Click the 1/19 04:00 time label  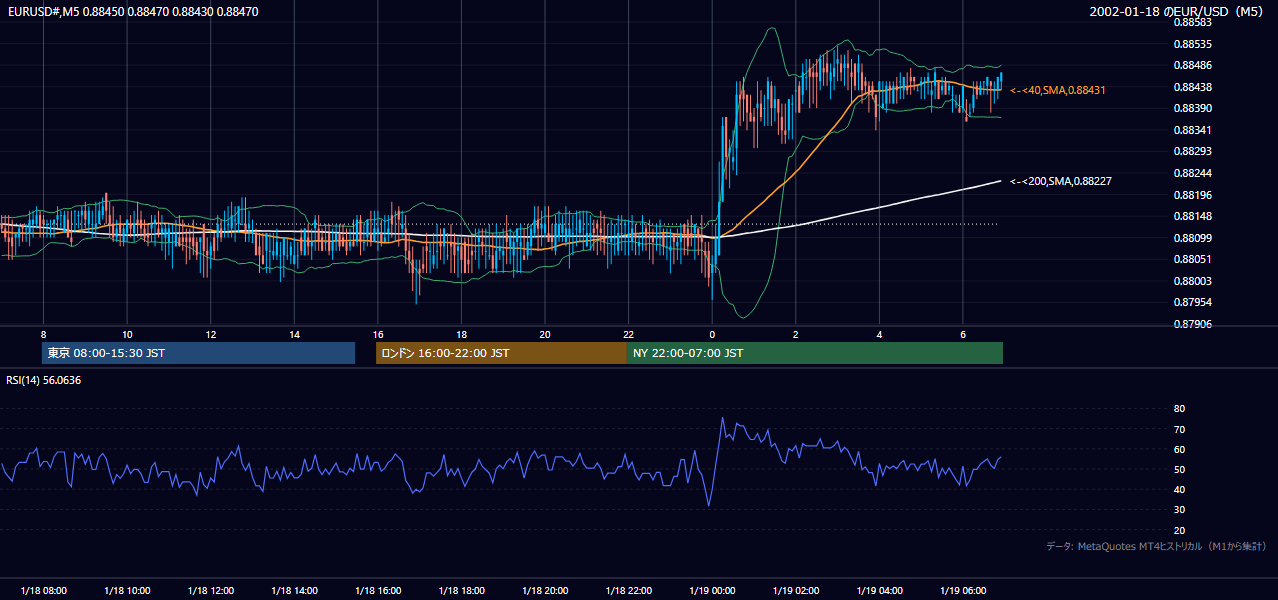click(878, 591)
